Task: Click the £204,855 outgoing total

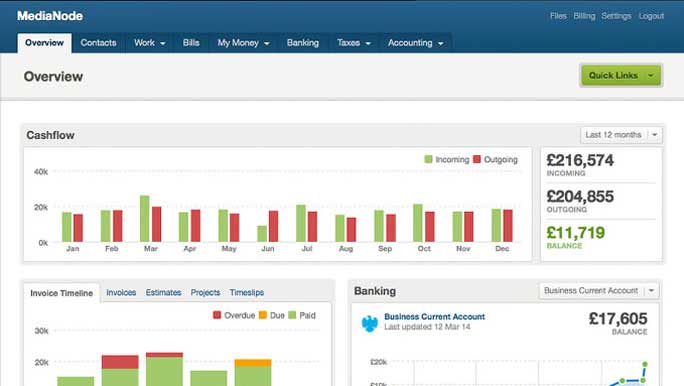Action: coord(580,197)
